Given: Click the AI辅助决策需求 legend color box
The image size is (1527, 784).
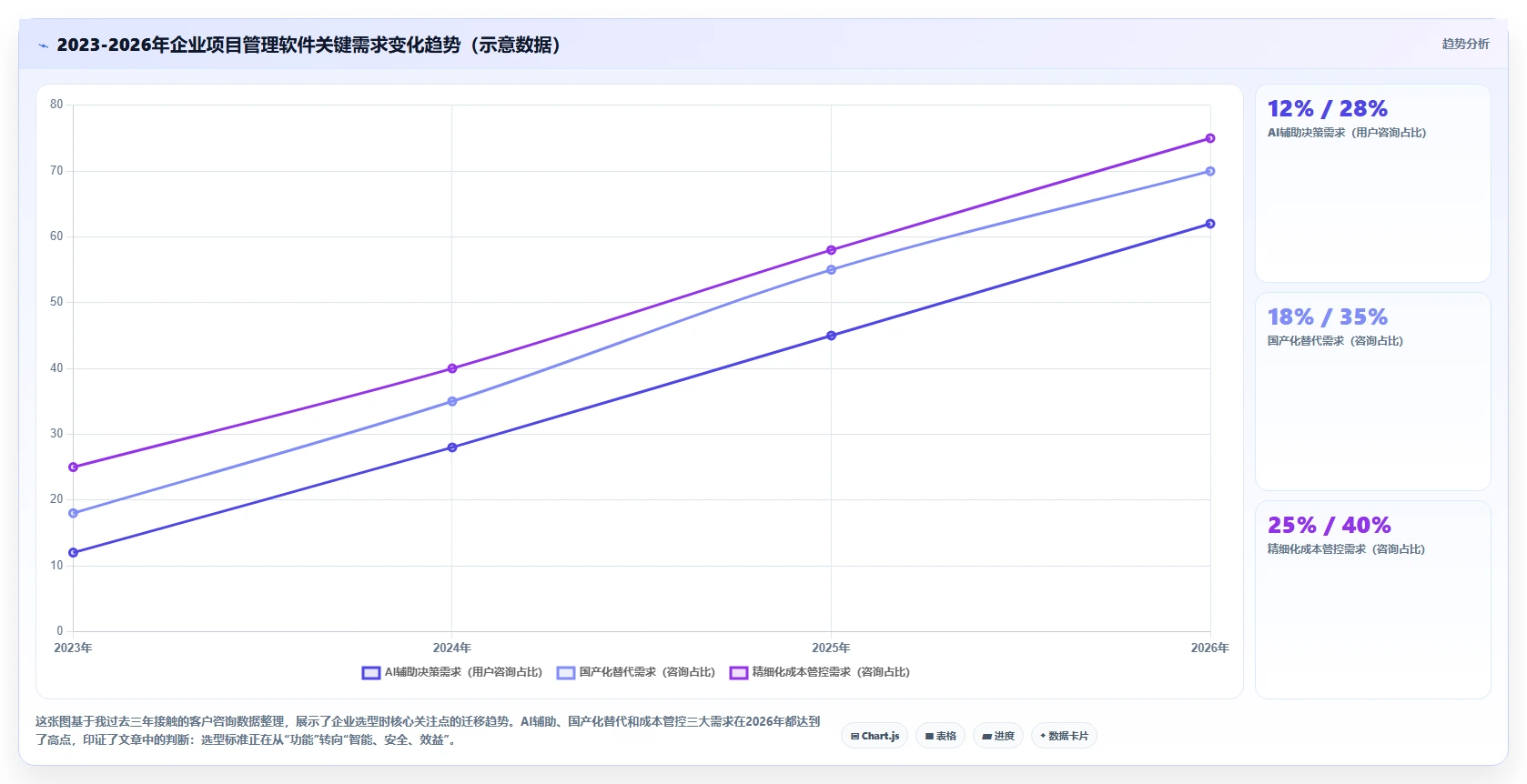Looking at the screenshot, I should point(370,673).
